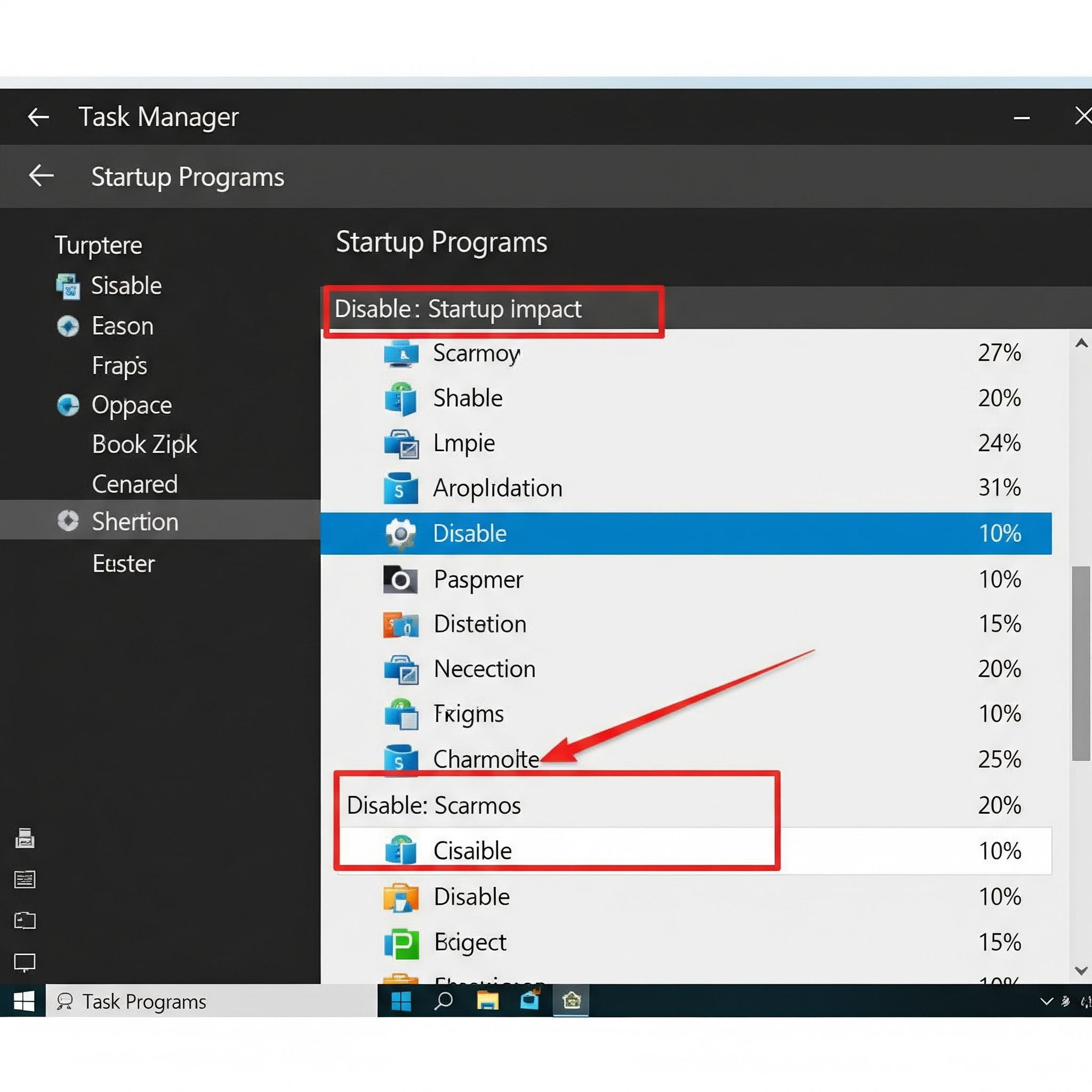Image resolution: width=1092 pixels, height=1092 pixels.
Task: Click the Disable: Startup impact column header
Action: click(458, 309)
